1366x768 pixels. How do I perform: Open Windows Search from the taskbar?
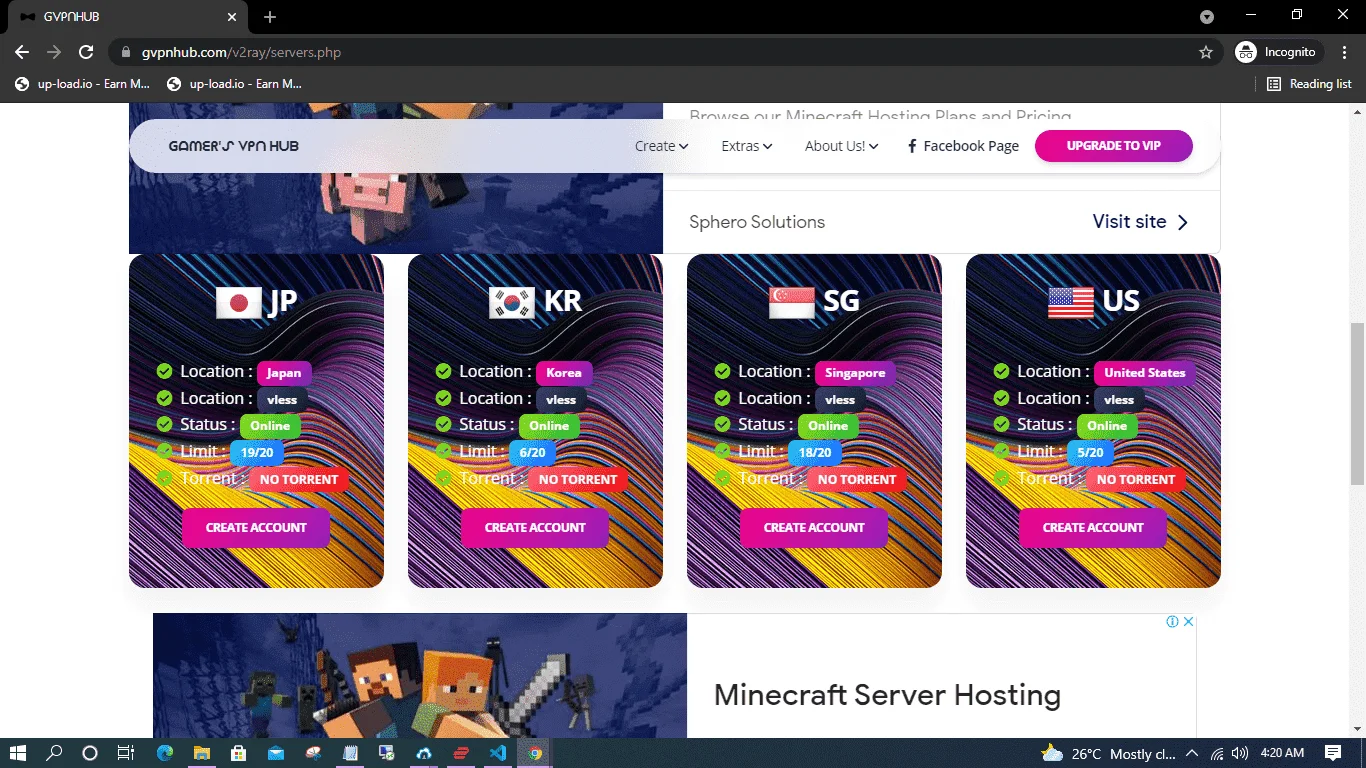pos(54,753)
